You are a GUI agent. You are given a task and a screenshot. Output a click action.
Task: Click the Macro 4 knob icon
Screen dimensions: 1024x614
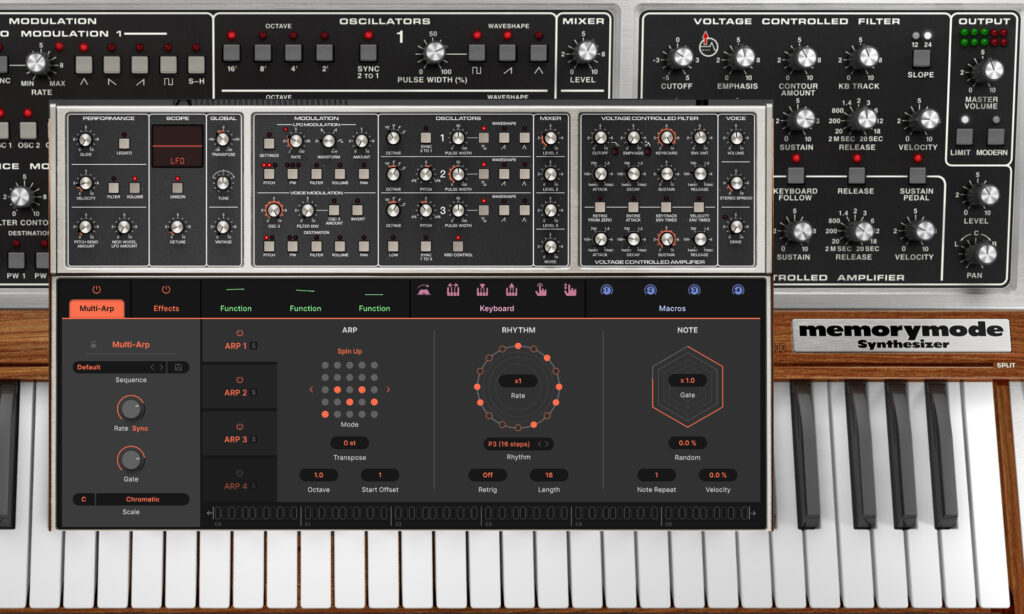coord(738,290)
